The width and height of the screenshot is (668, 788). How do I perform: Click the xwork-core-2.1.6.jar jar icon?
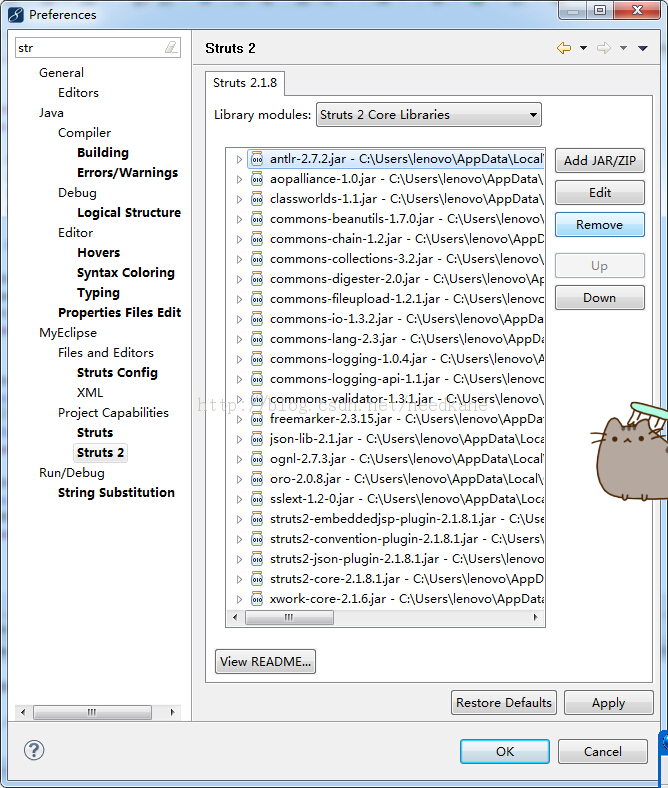click(x=257, y=599)
